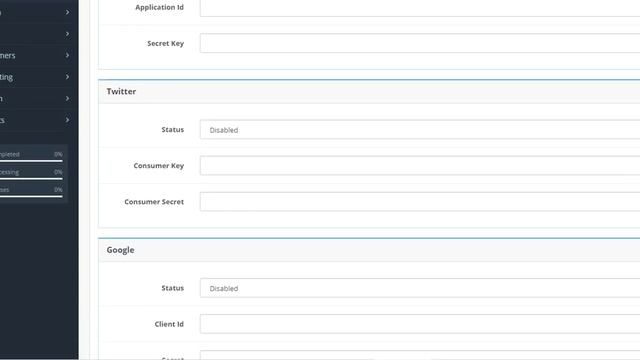Image resolution: width=640 pixels, height=360 pixels.
Task: Click the 'Client Id' label
Action: (169, 324)
